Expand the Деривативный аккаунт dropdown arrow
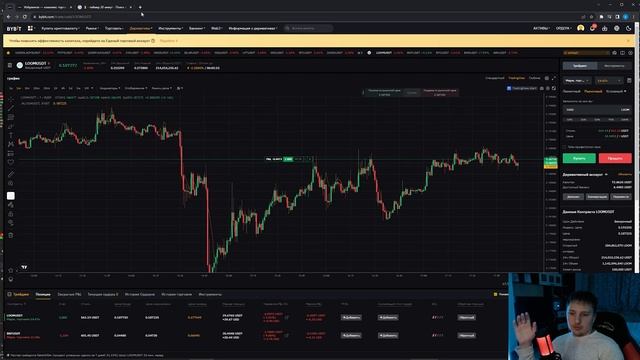640x360 pixels. pyautogui.click(x=606, y=174)
